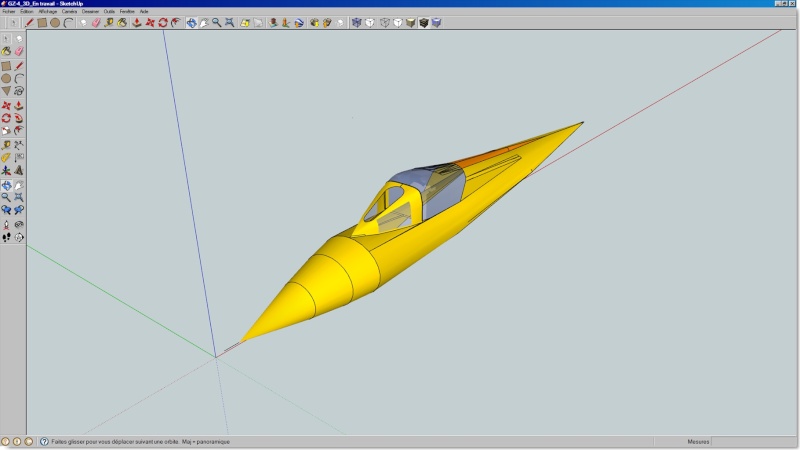Select the Dimension tool in left palette
Screen dimensions: 800x450
tap(19, 145)
